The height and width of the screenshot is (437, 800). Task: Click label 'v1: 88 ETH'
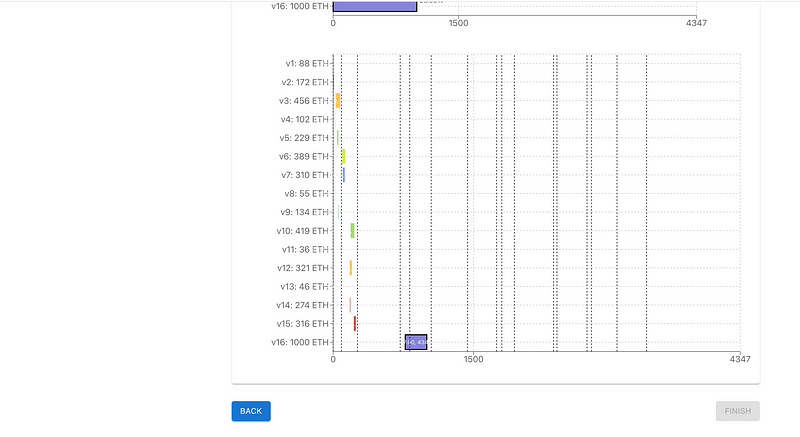click(x=307, y=64)
